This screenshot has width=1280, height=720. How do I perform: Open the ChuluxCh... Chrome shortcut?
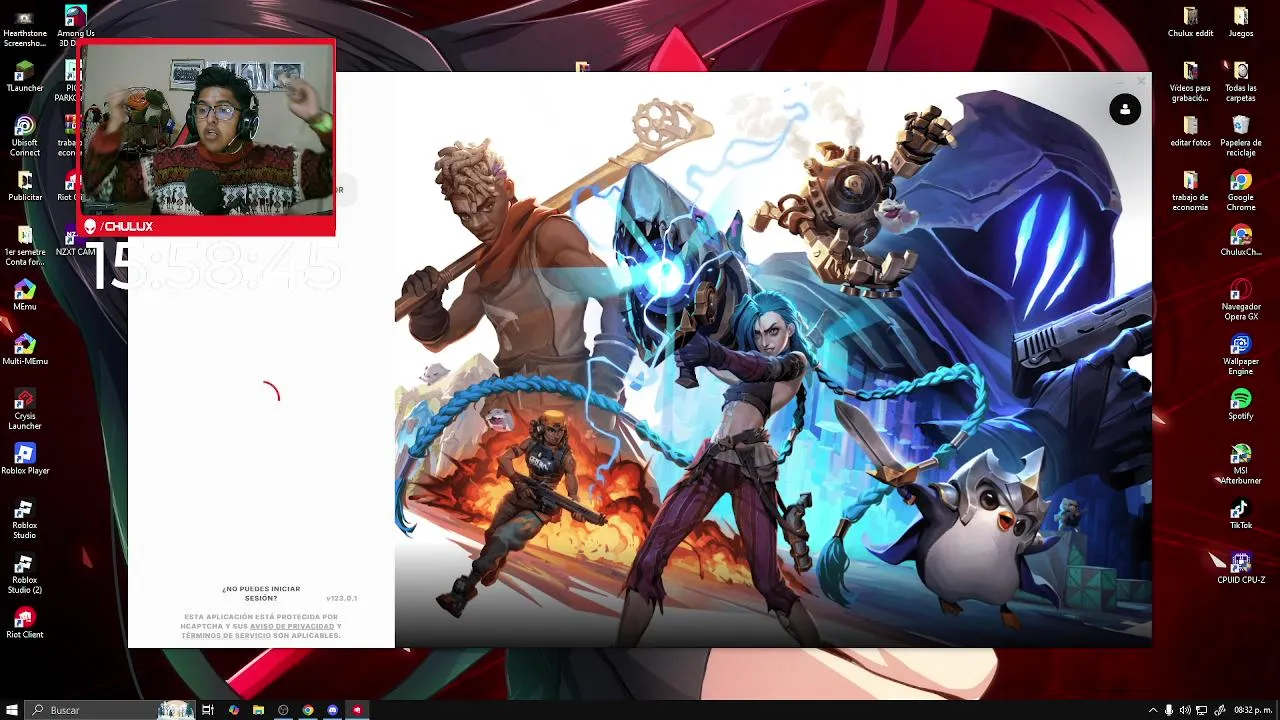click(x=1241, y=241)
